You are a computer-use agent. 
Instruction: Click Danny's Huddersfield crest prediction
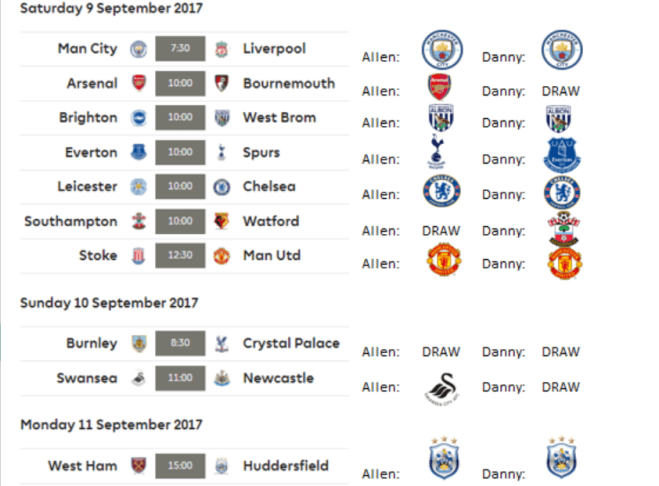561,458
